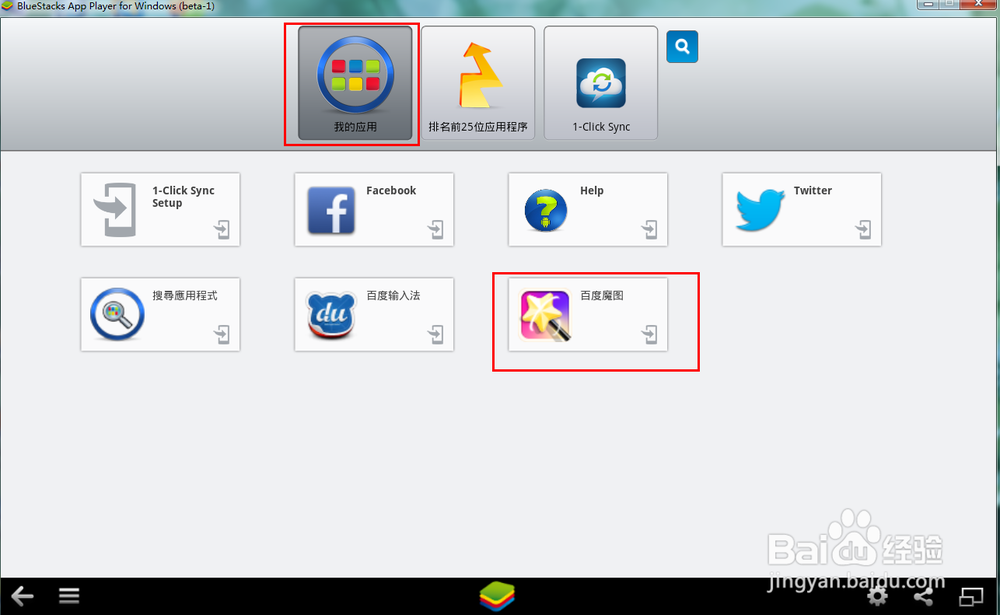
Task: Click the BlueStacks icon in title bar
Action: [7, 6]
